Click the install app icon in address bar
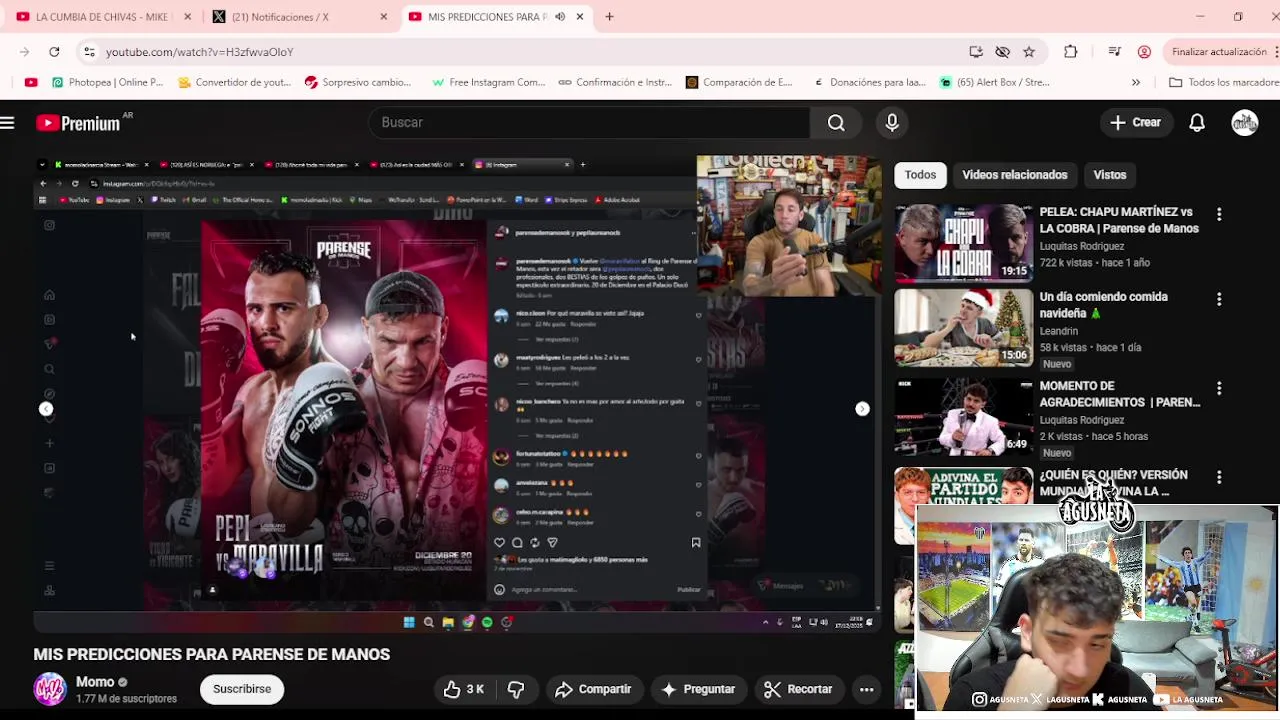This screenshot has width=1280, height=720. tap(976, 52)
